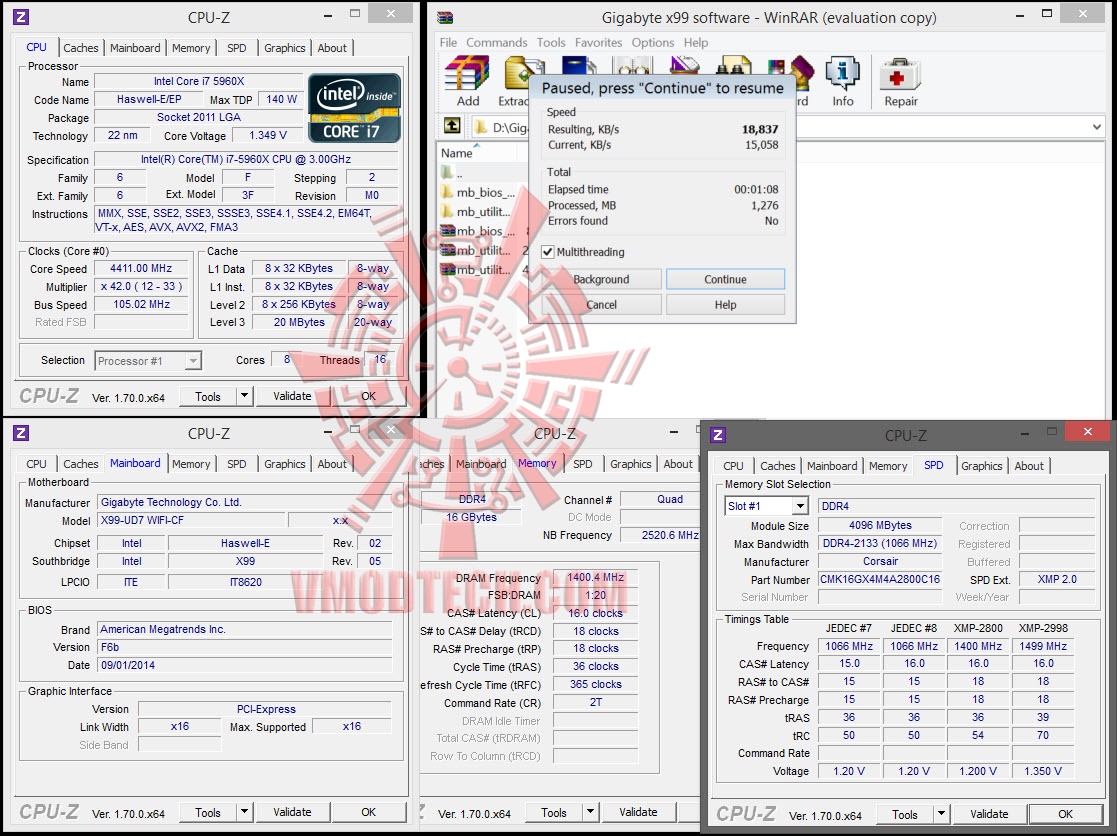Open the Slot #1 memory slot dropdown
The image size is (1117, 836).
tap(801, 506)
